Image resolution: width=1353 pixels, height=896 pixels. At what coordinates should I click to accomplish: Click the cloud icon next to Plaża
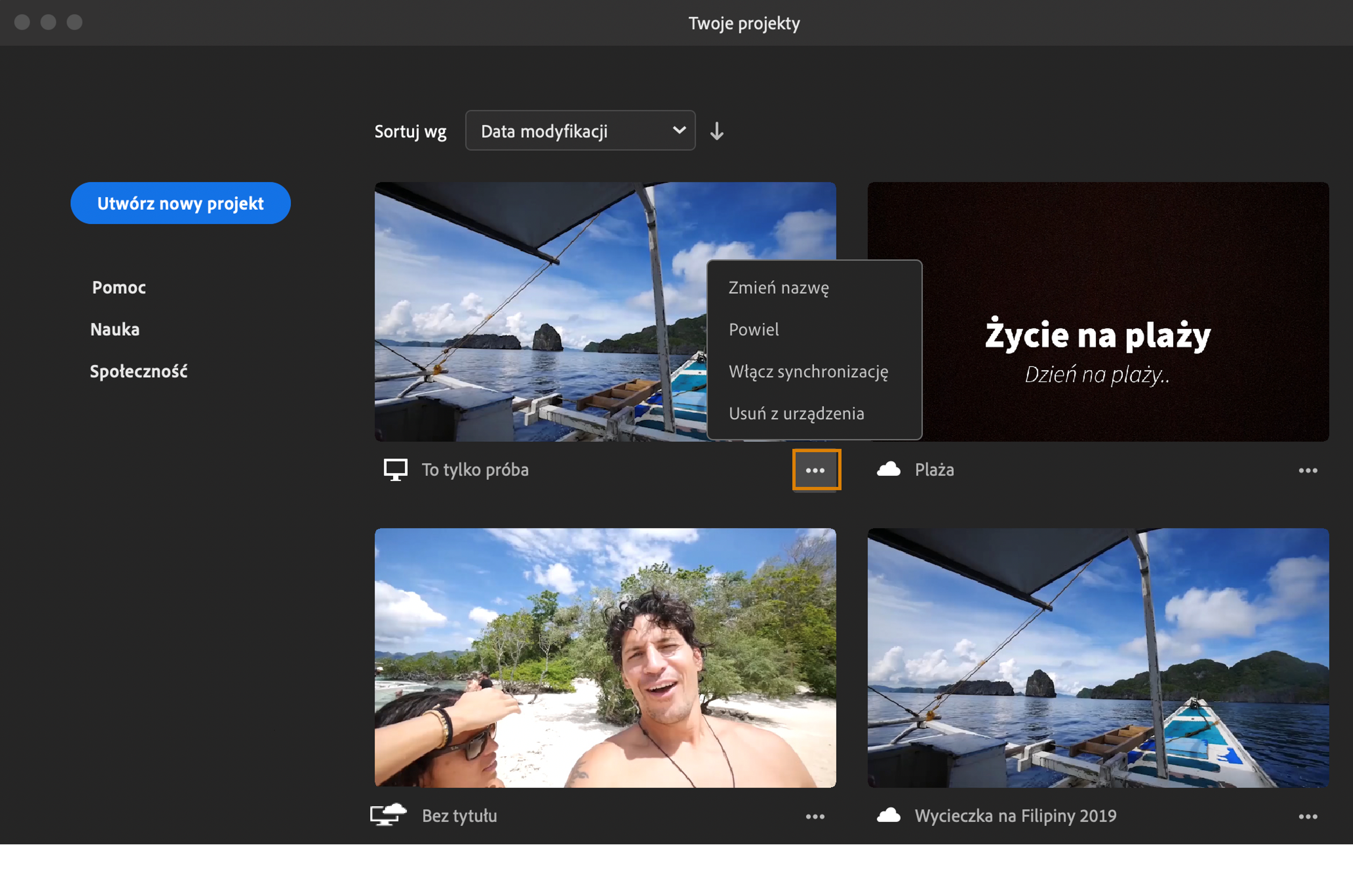click(889, 470)
